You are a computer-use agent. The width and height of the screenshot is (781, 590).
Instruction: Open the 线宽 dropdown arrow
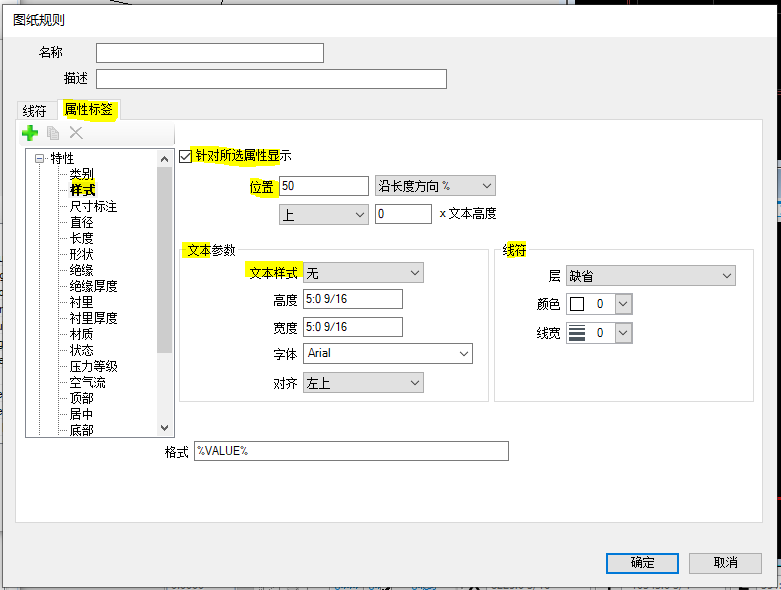(623, 333)
